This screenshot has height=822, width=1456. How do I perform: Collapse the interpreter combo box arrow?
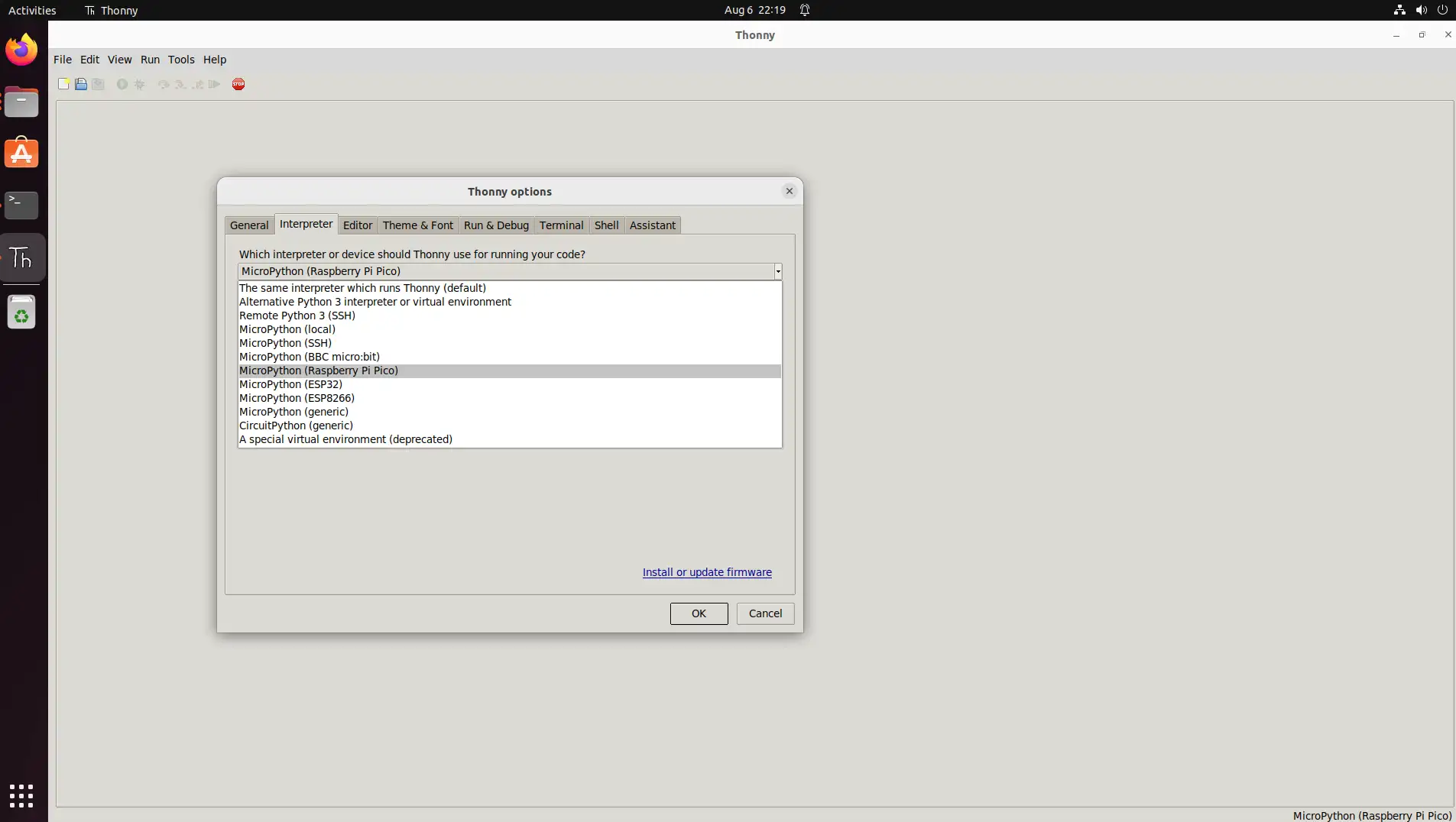[x=778, y=271]
